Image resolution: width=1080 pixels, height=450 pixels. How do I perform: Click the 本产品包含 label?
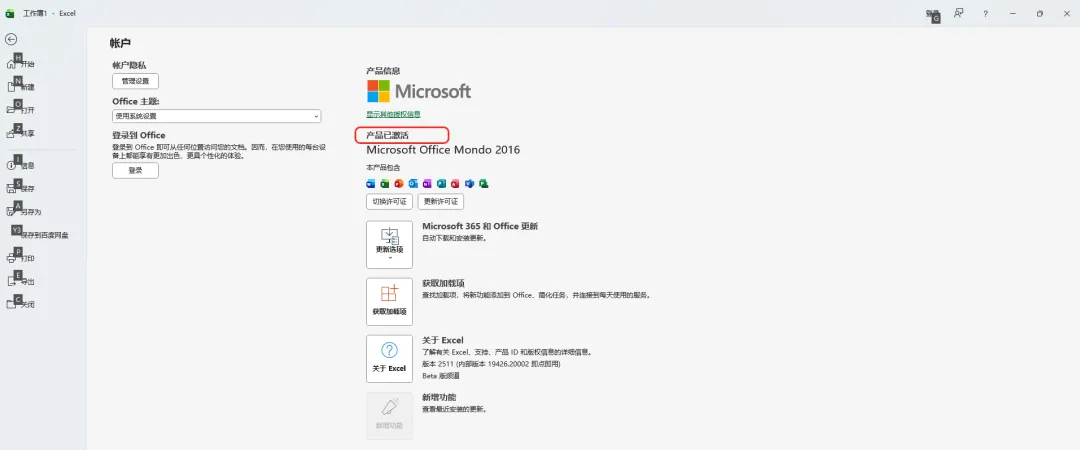click(x=383, y=167)
